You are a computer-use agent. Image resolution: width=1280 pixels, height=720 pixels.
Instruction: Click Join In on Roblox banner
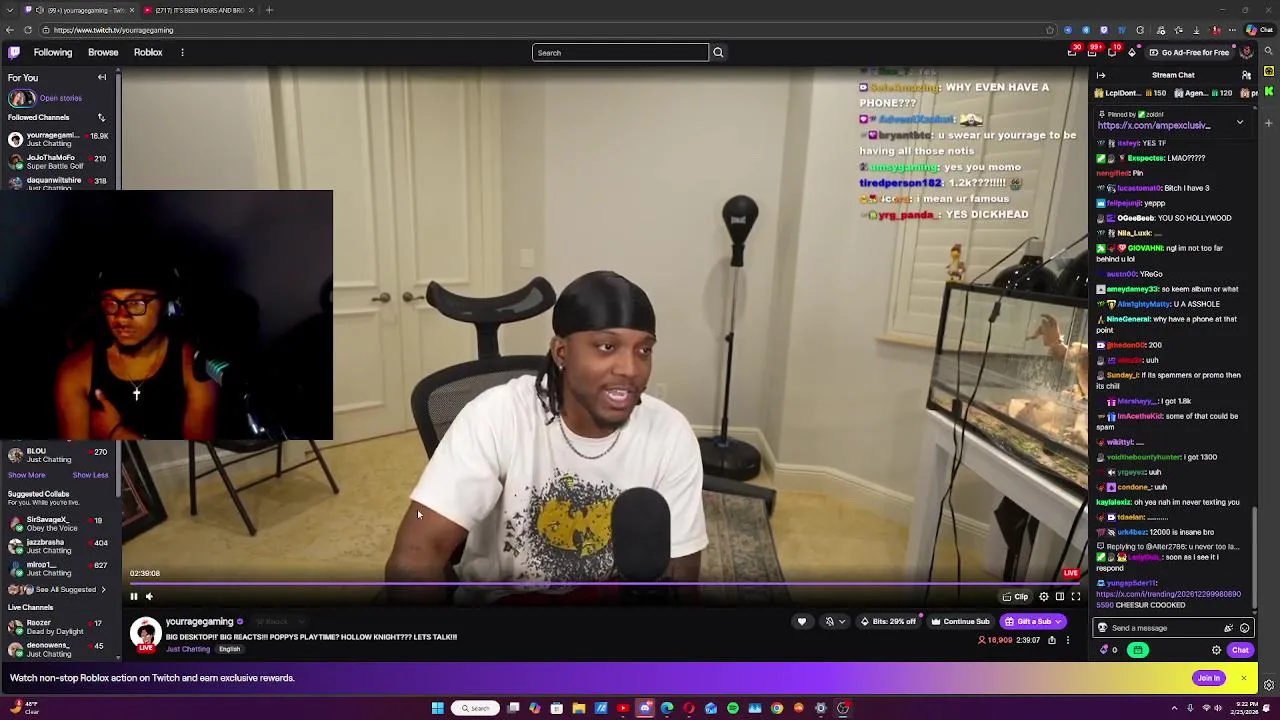click(x=1209, y=678)
